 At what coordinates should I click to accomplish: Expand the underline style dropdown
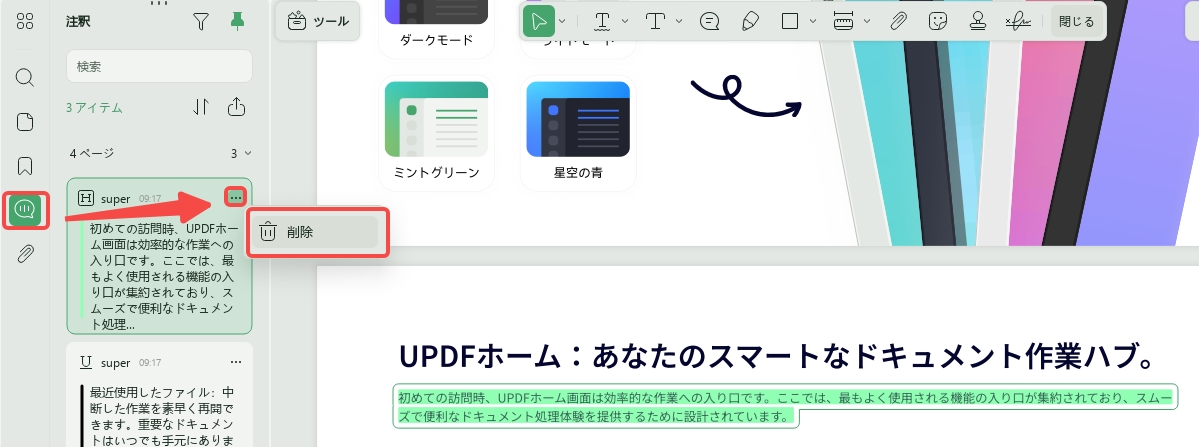(625, 21)
